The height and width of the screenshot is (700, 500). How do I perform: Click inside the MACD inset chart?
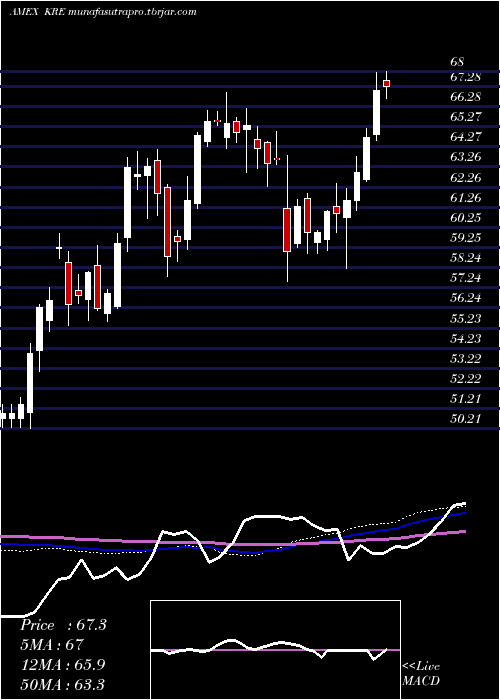[275, 650]
